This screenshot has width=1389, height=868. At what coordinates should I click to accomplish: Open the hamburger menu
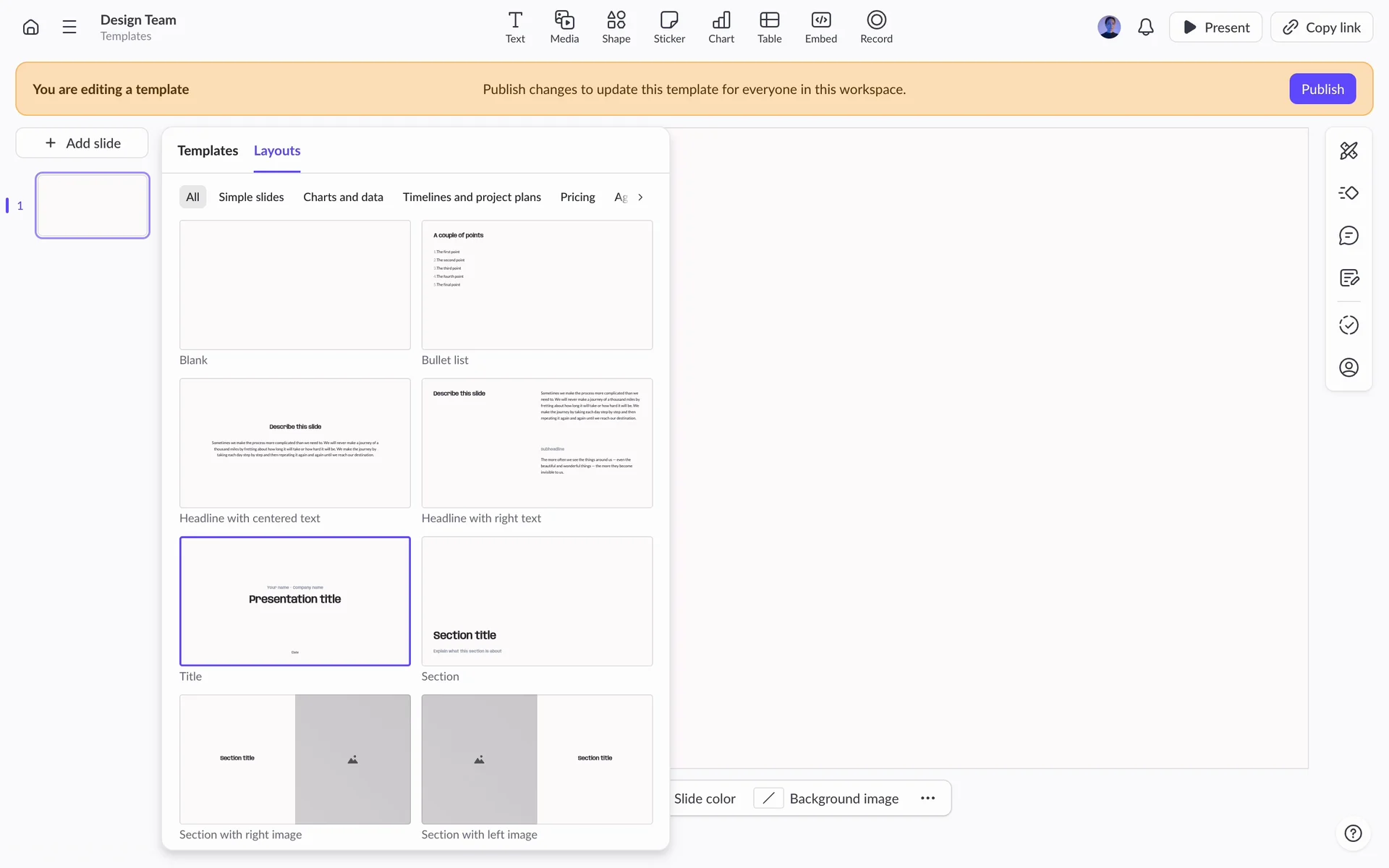point(69,27)
